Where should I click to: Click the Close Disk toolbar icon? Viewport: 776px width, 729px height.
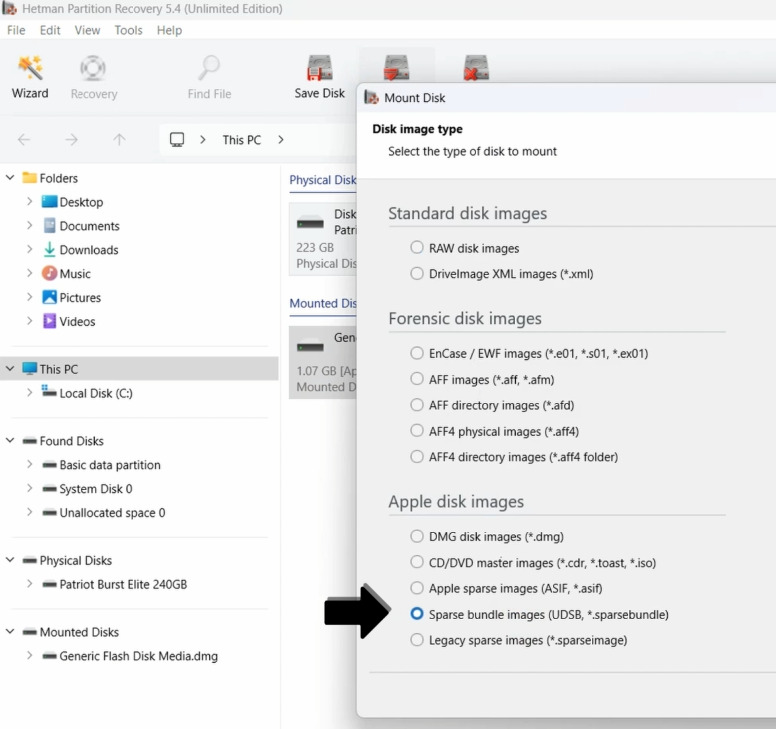click(476, 68)
